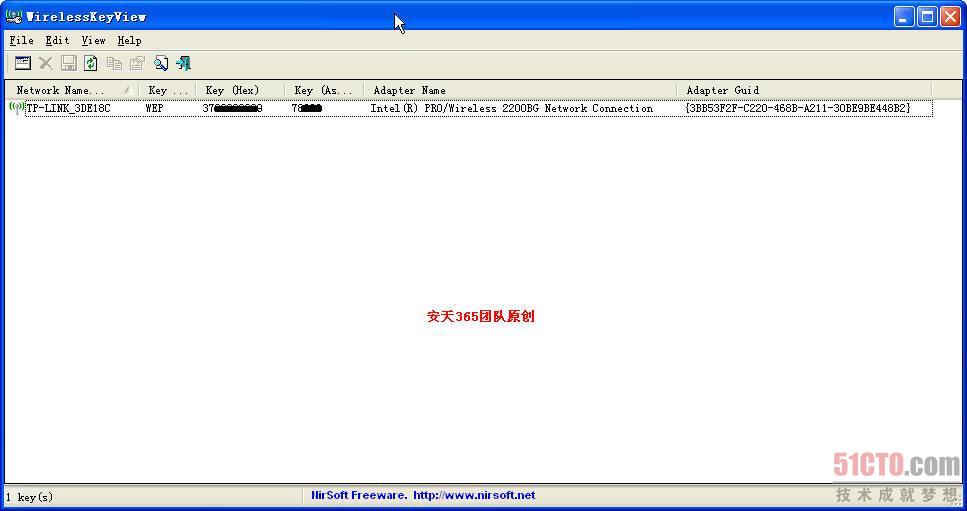Click the WEP key type cell

(154, 108)
